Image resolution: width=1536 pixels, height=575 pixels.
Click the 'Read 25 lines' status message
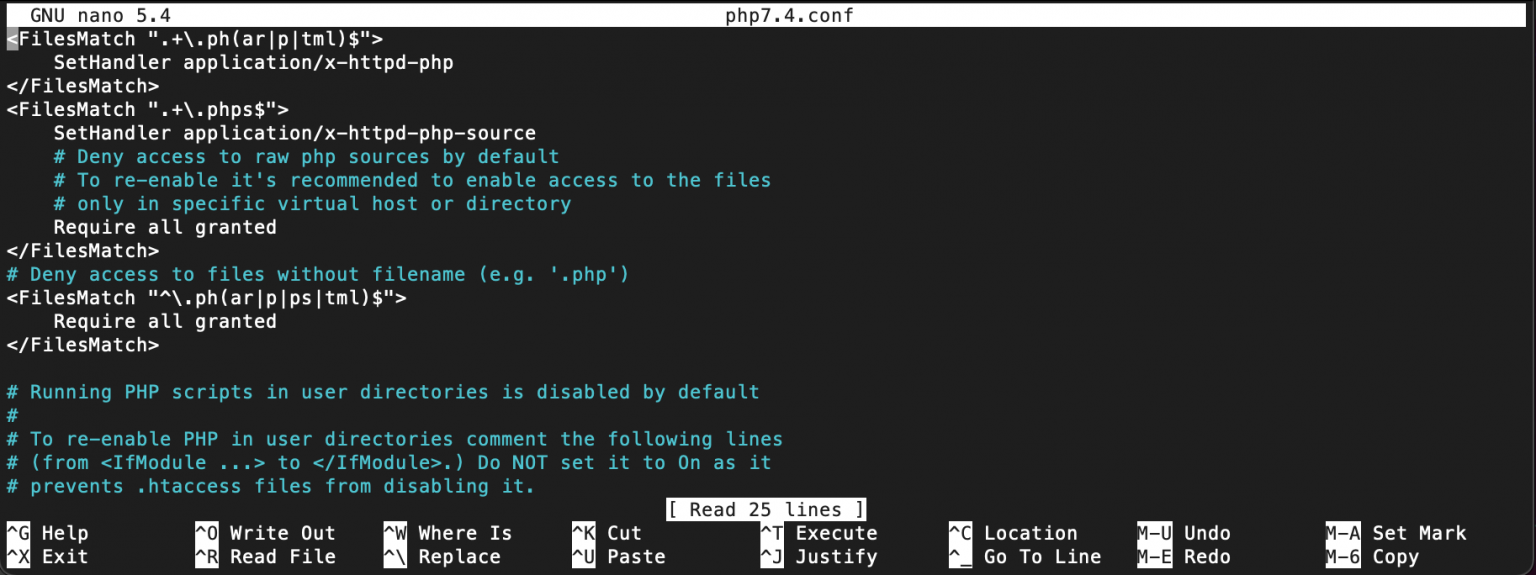click(x=766, y=510)
